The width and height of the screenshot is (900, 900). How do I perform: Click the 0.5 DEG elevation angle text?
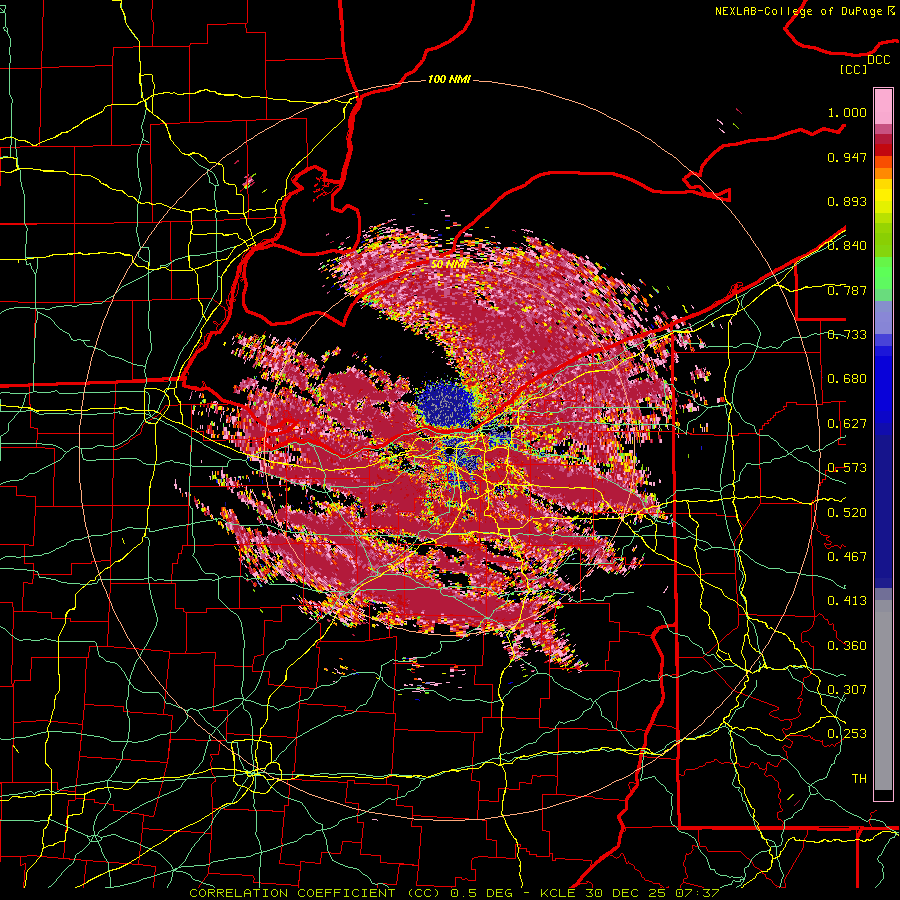click(483, 893)
